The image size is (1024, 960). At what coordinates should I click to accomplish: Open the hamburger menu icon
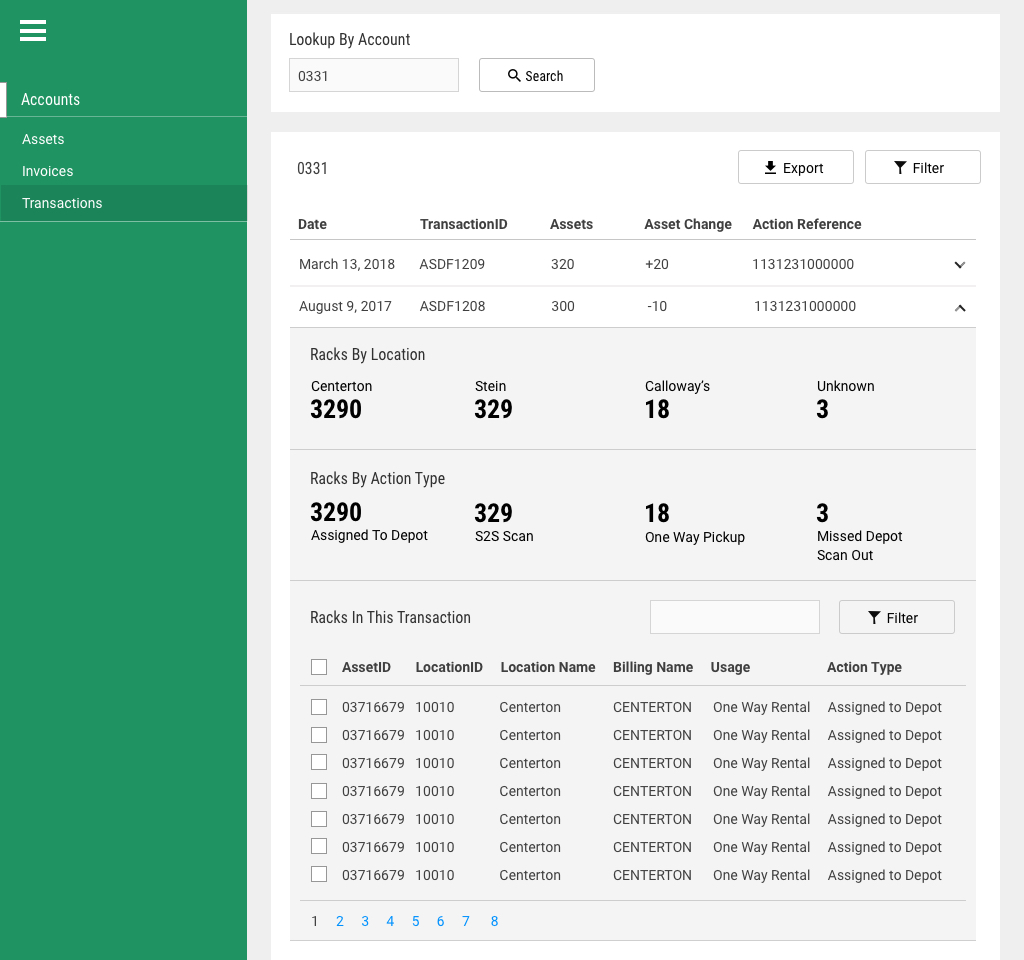coord(33,31)
